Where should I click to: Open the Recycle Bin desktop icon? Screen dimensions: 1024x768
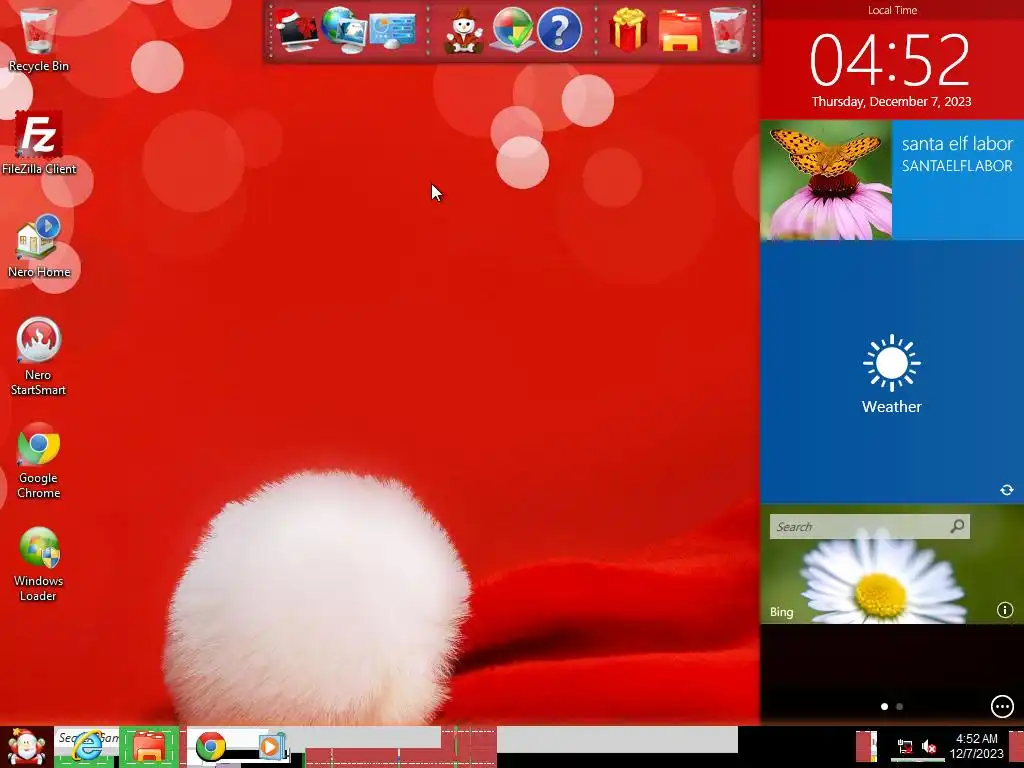pos(39,39)
